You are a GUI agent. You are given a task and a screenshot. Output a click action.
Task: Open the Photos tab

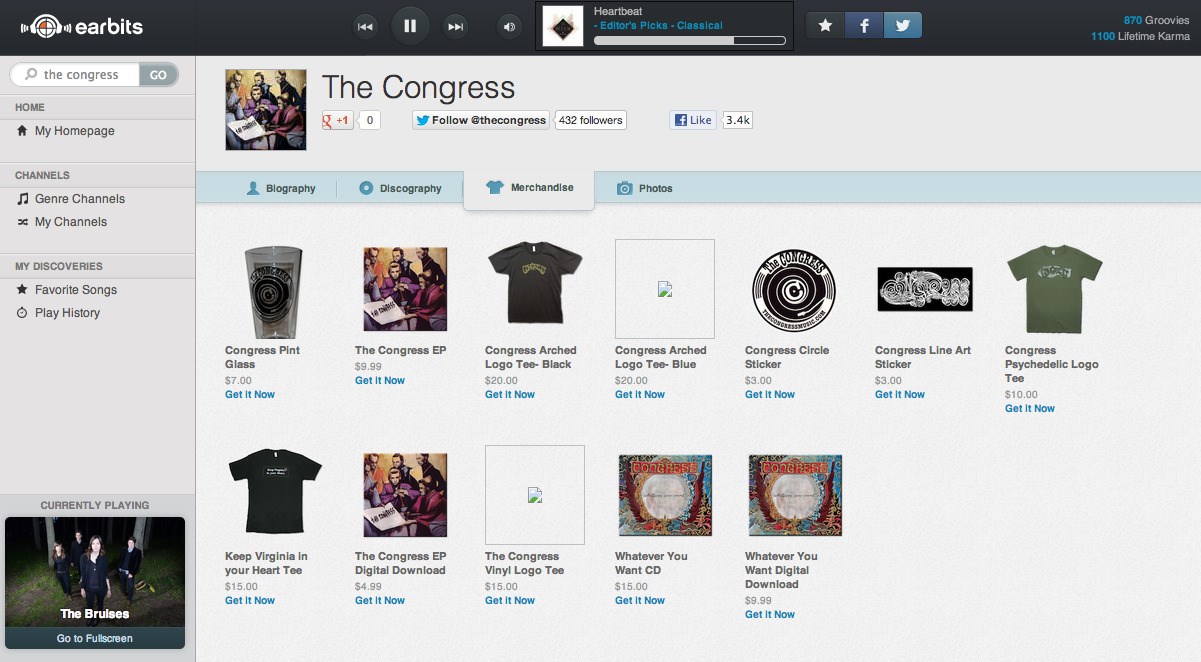pos(645,188)
